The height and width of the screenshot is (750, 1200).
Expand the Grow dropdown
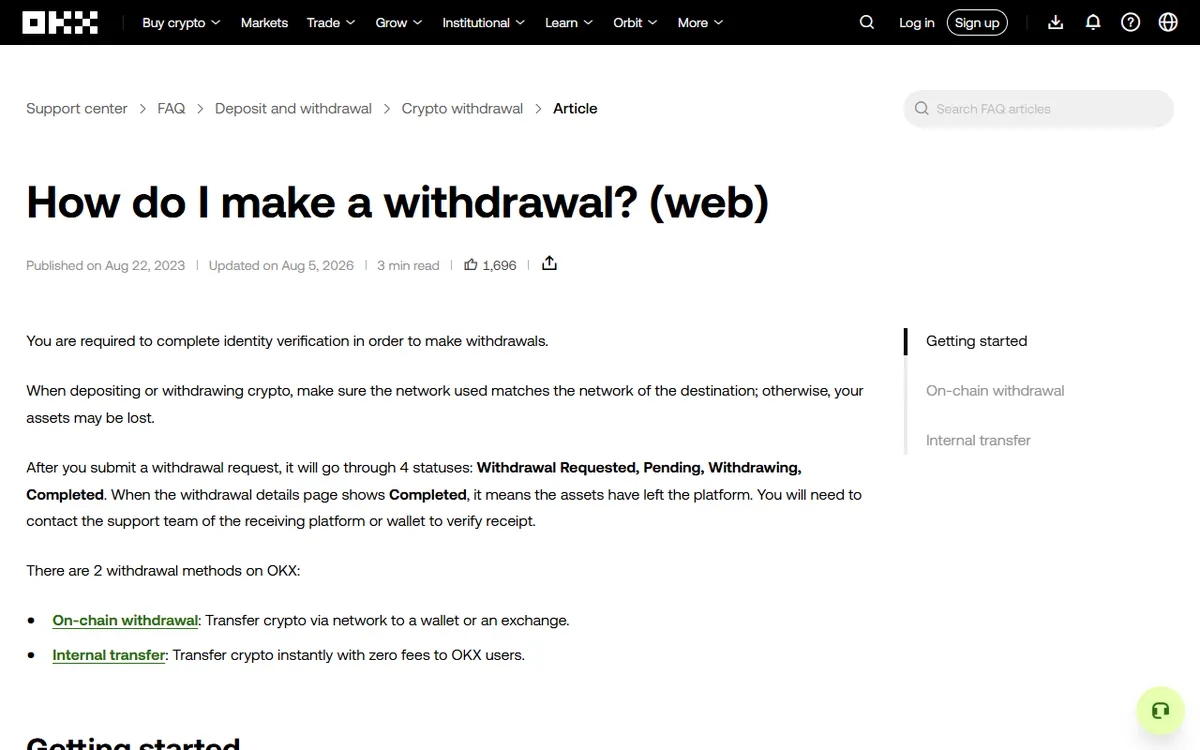pyautogui.click(x=399, y=22)
